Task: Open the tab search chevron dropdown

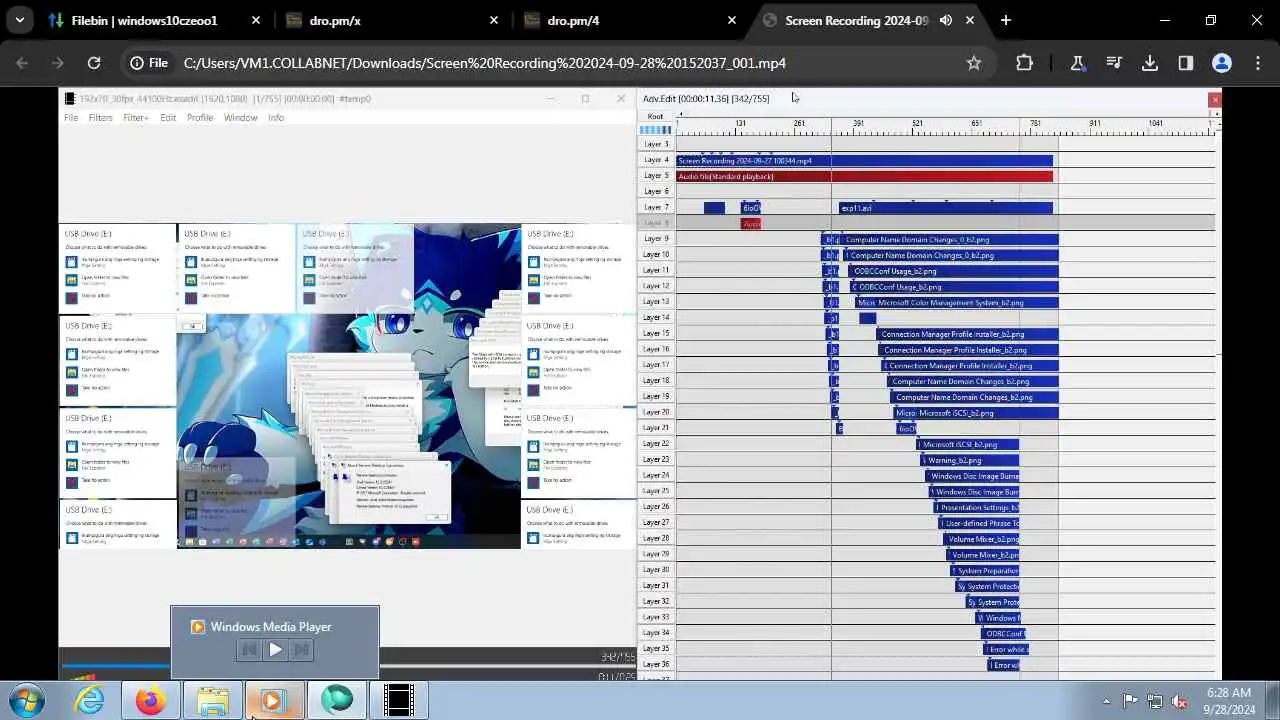Action: pyautogui.click(x=20, y=20)
